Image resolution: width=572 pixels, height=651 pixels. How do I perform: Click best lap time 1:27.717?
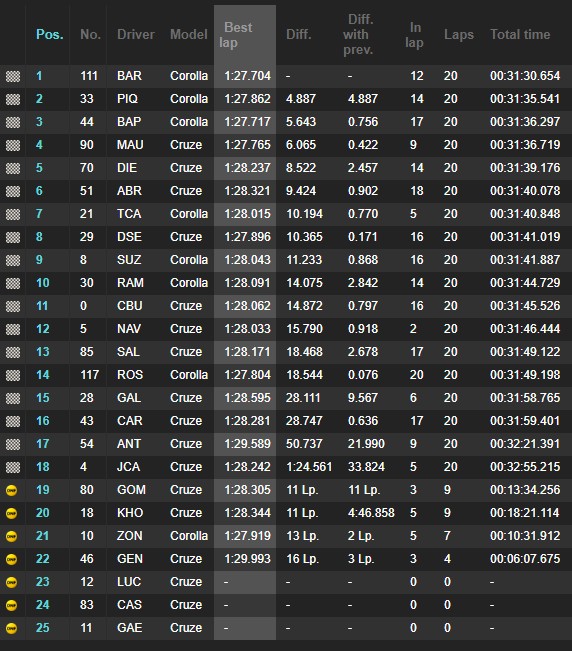click(x=247, y=122)
